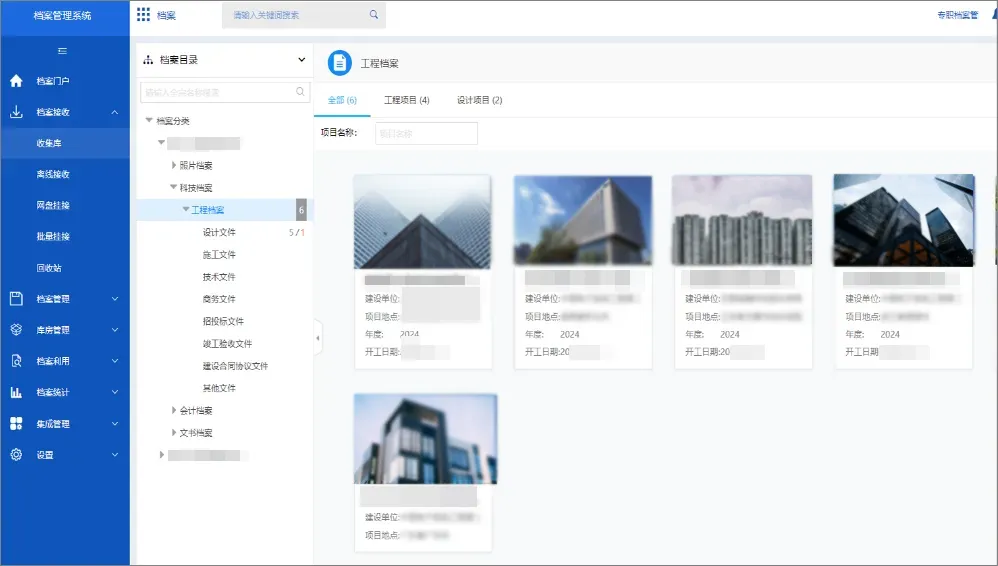Select 竣工验收文件 in the tree
The height and width of the screenshot is (566, 998).
pos(227,344)
